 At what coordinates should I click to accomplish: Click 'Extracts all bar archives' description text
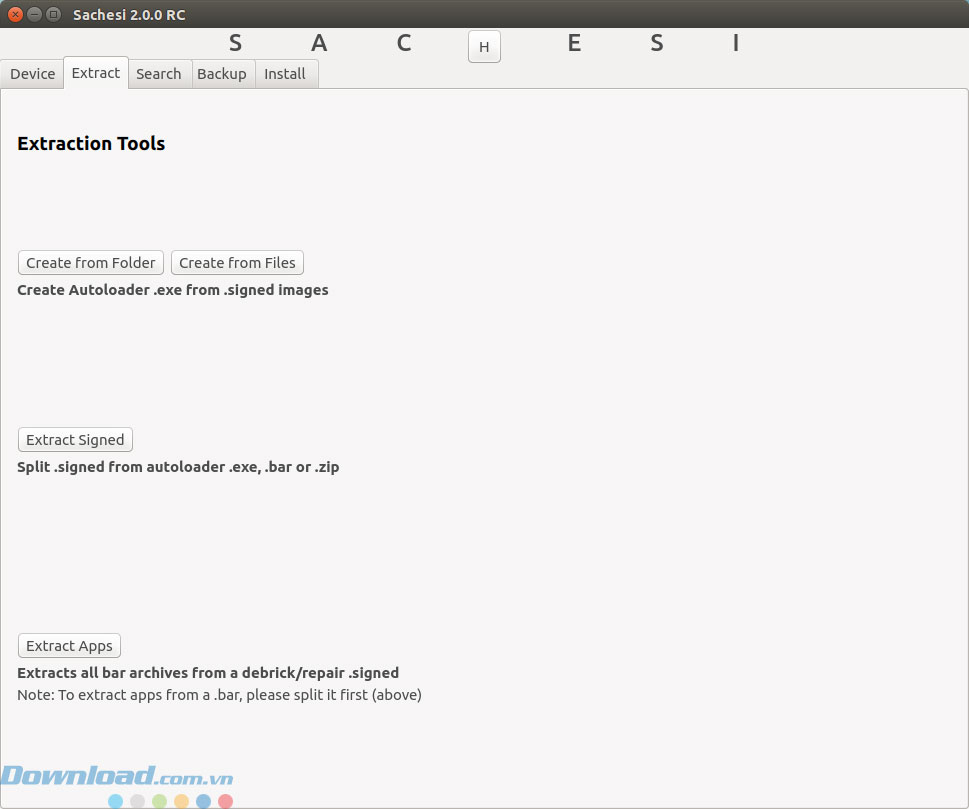click(208, 672)
